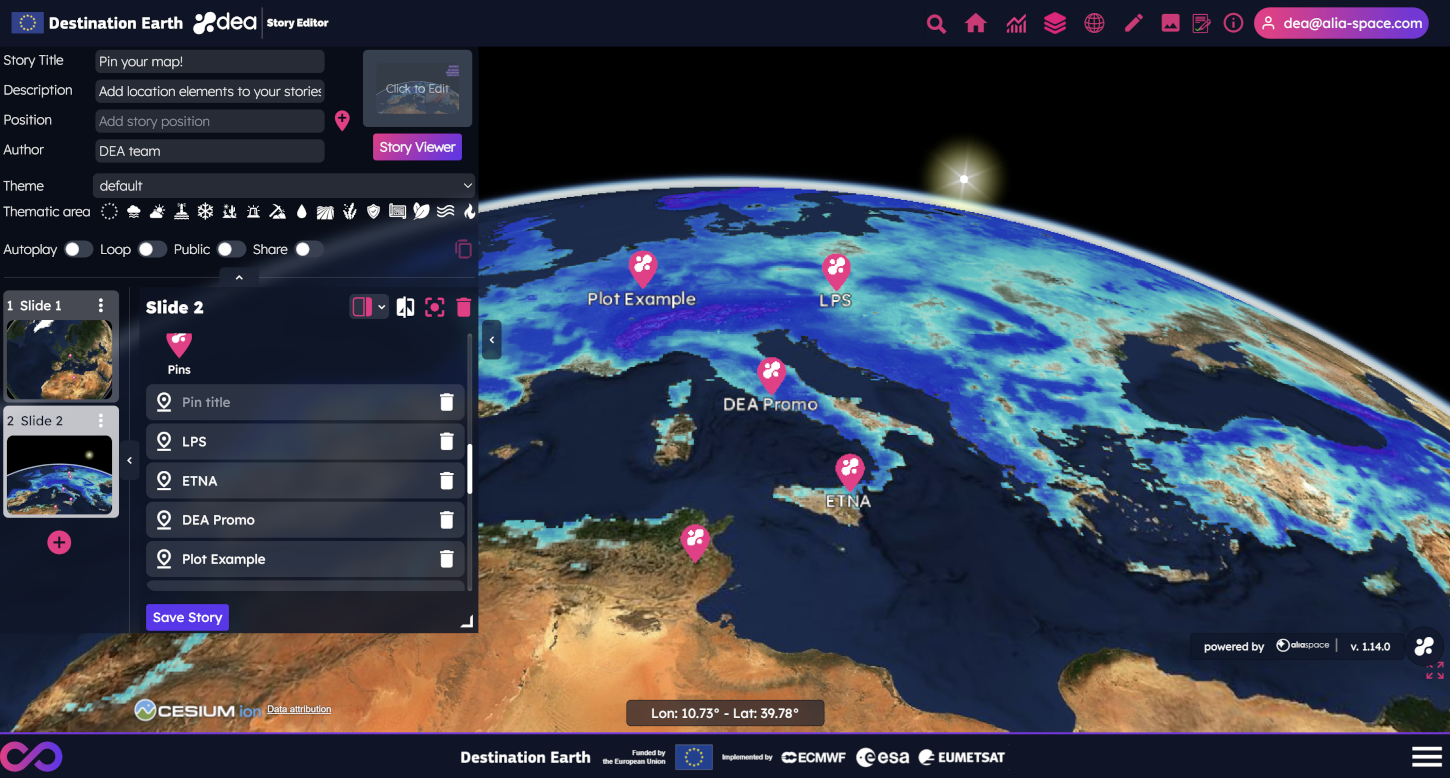Select the Pins tab in Slide 2
Viewport: 1450px width, 778px height.
(179, 352)
